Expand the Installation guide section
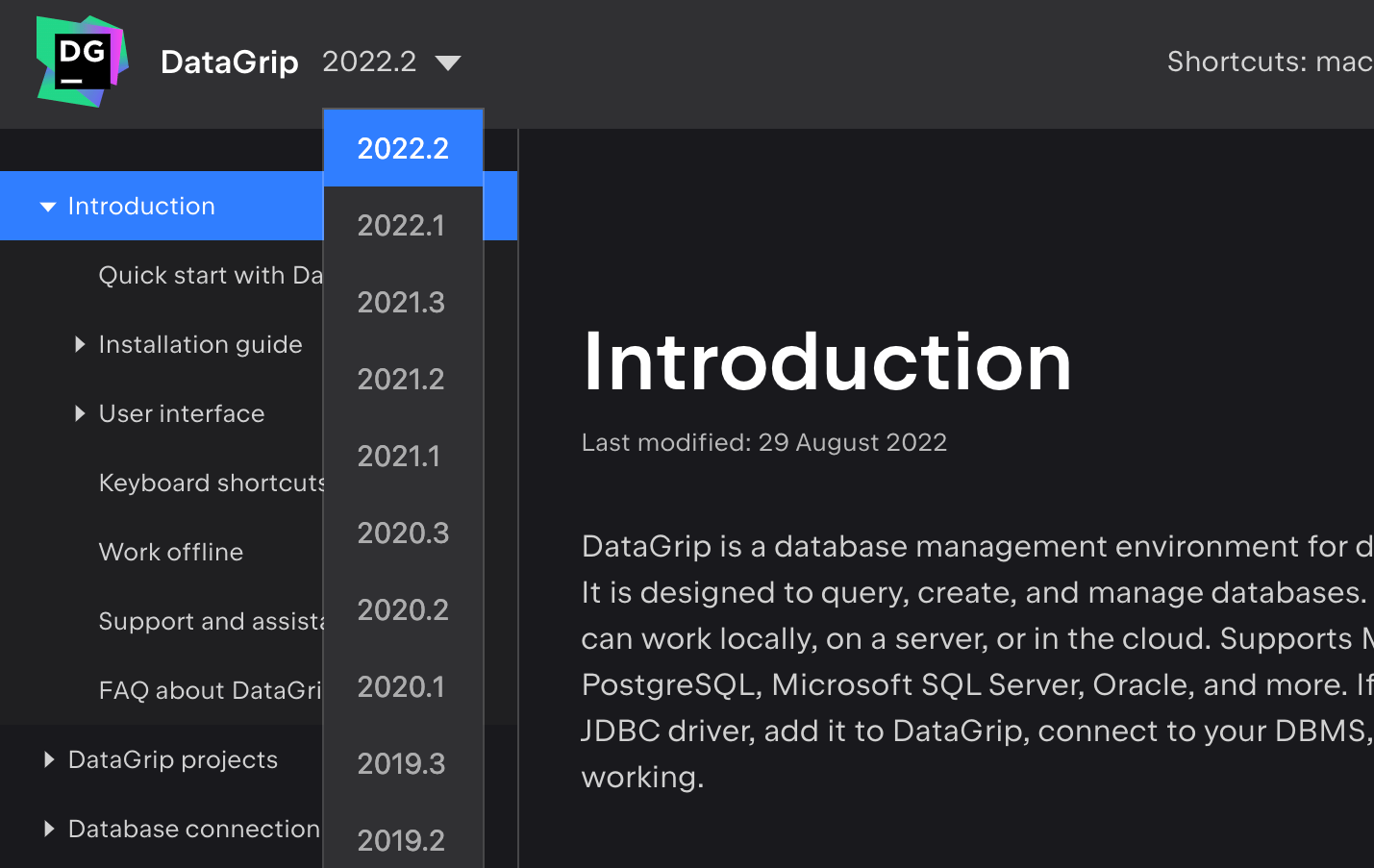The image size is (1374, 868). tap(79, 344)
